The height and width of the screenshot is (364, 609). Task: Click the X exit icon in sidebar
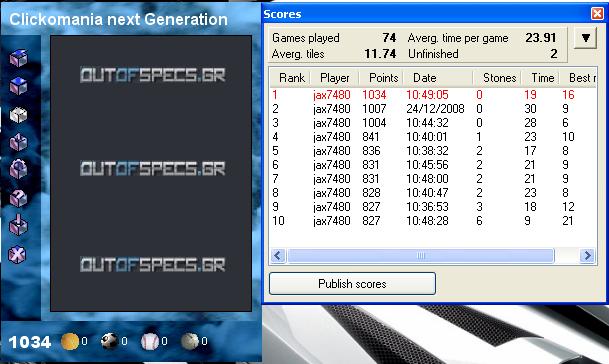(17, 255)
